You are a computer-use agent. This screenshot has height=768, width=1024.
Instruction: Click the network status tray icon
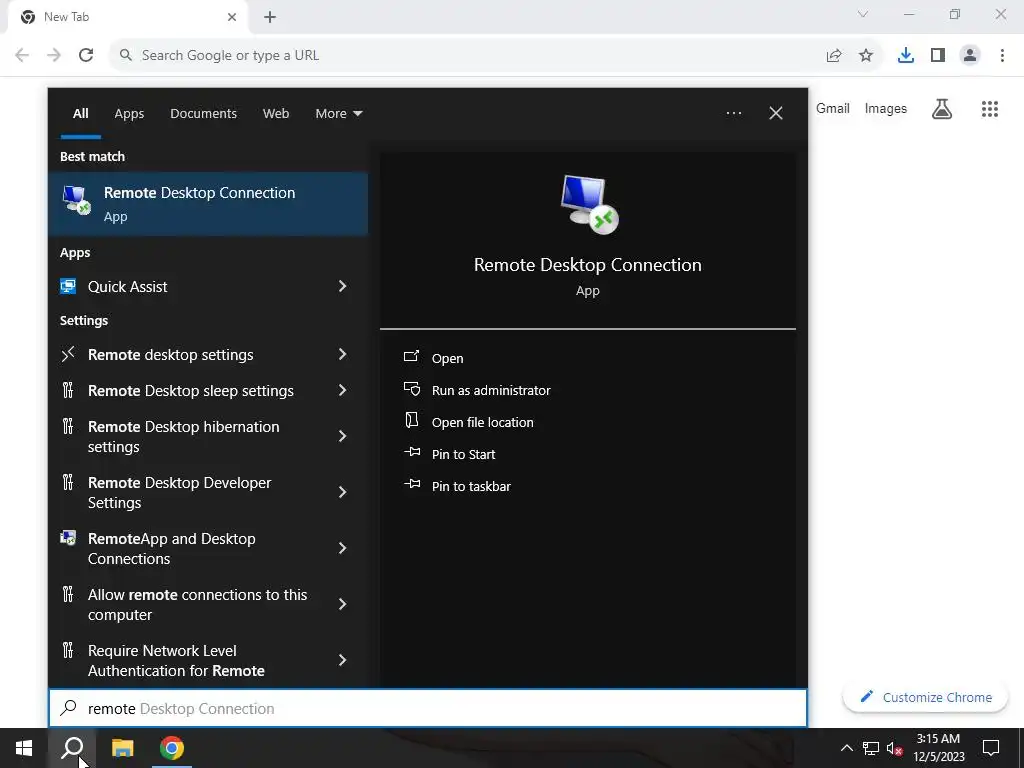[x=871, y=748]
